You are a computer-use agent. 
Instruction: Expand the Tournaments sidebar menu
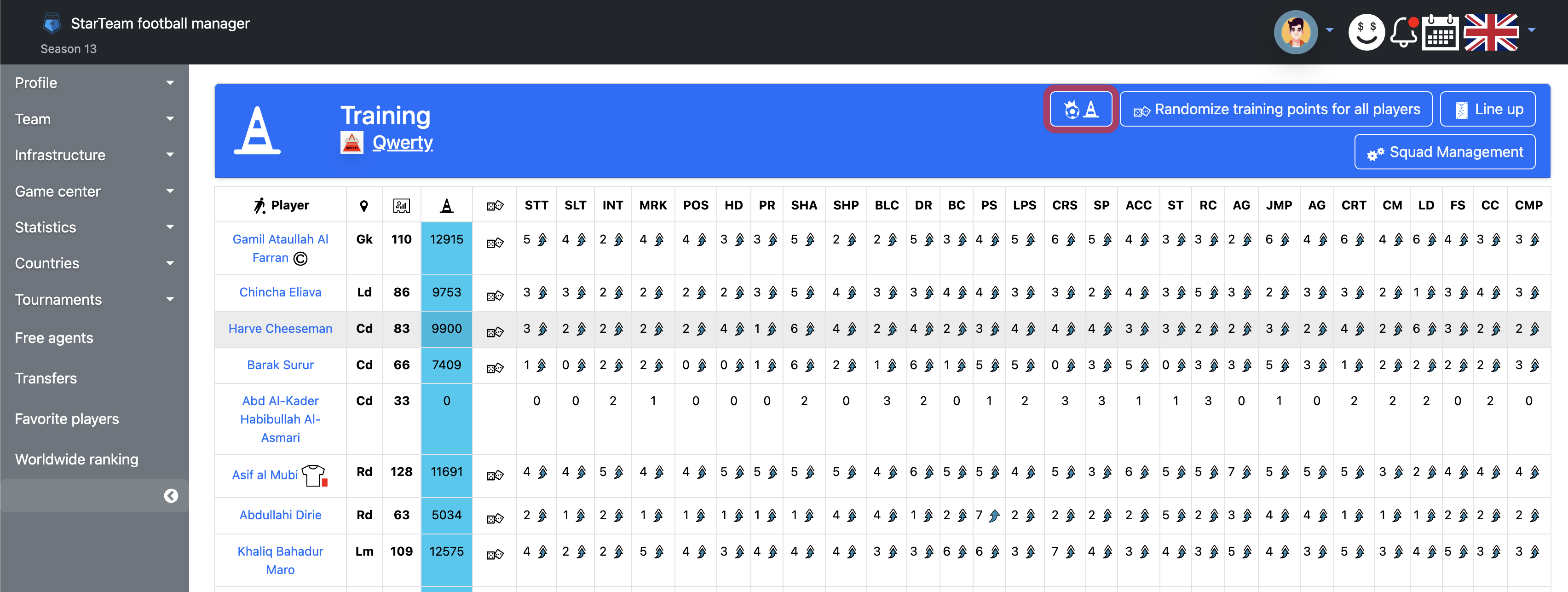[94, 300]
